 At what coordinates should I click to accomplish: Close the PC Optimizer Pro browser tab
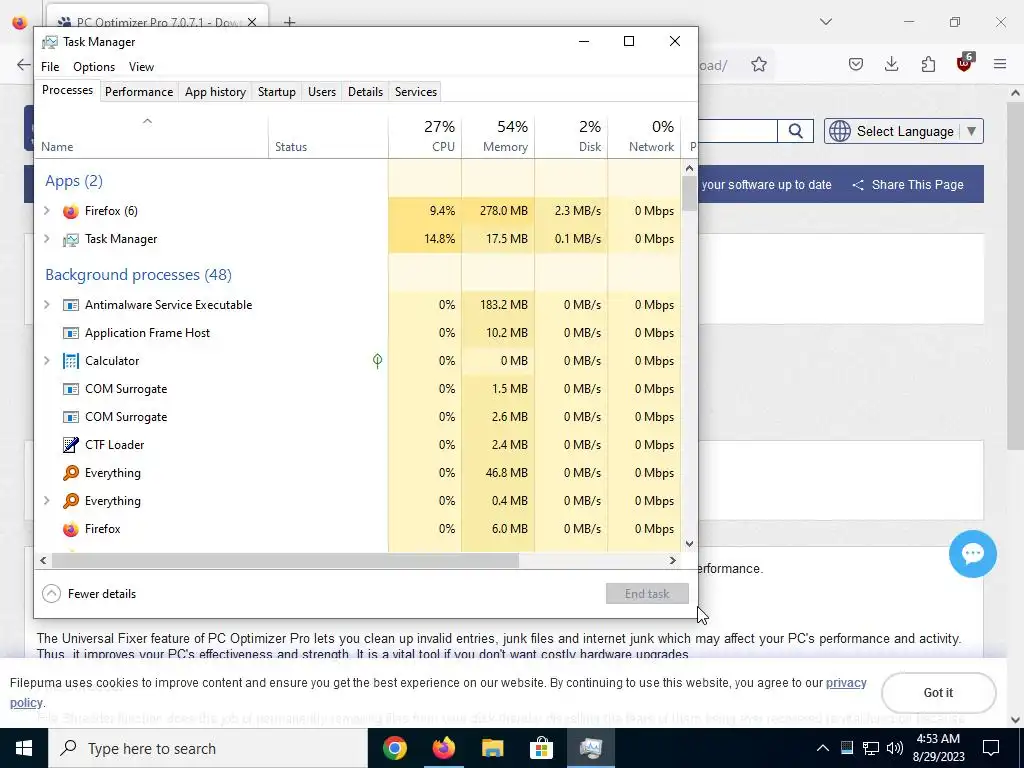click(x=252, y=22)
